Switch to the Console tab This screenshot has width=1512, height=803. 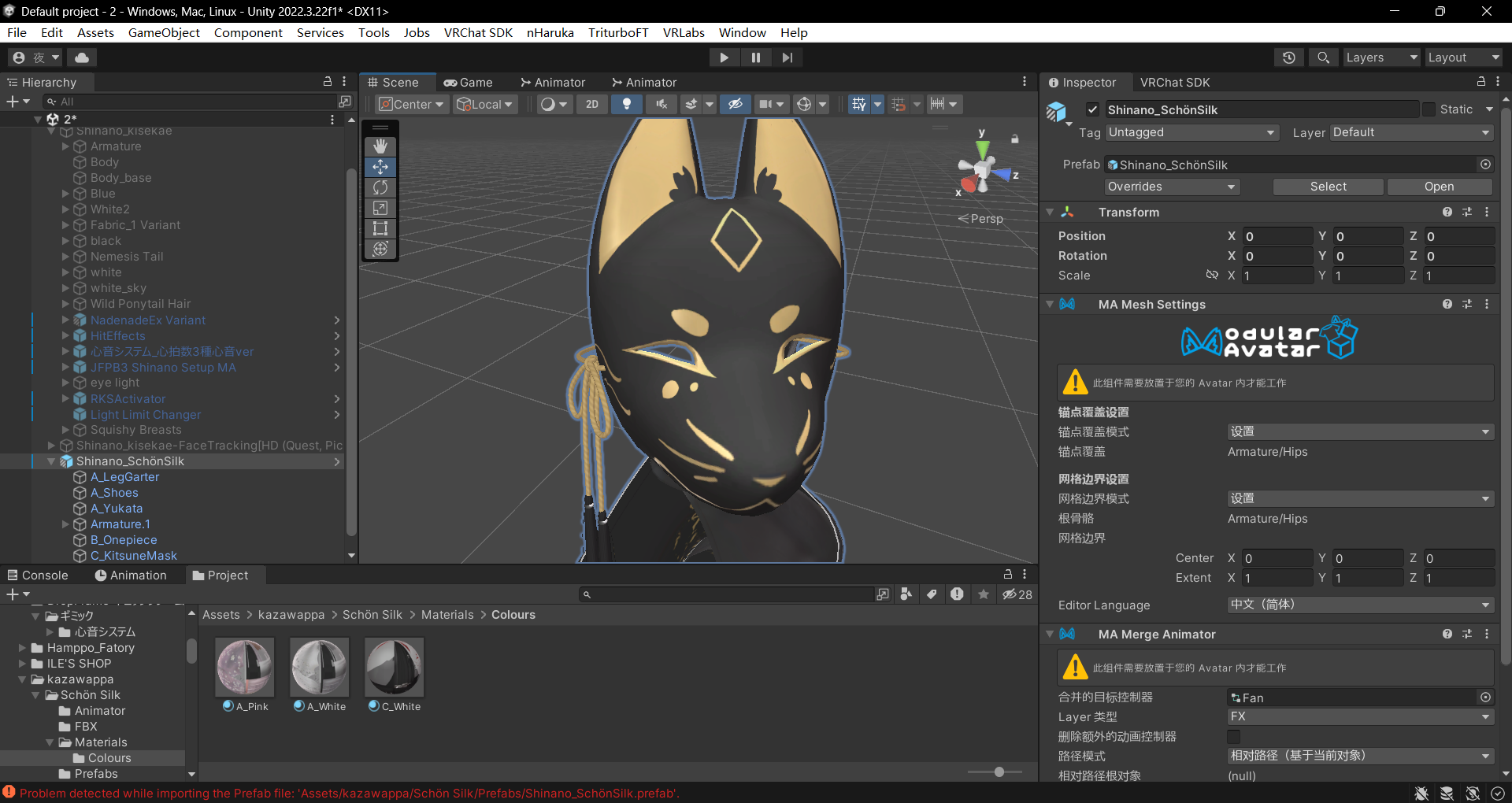[37, 575]
